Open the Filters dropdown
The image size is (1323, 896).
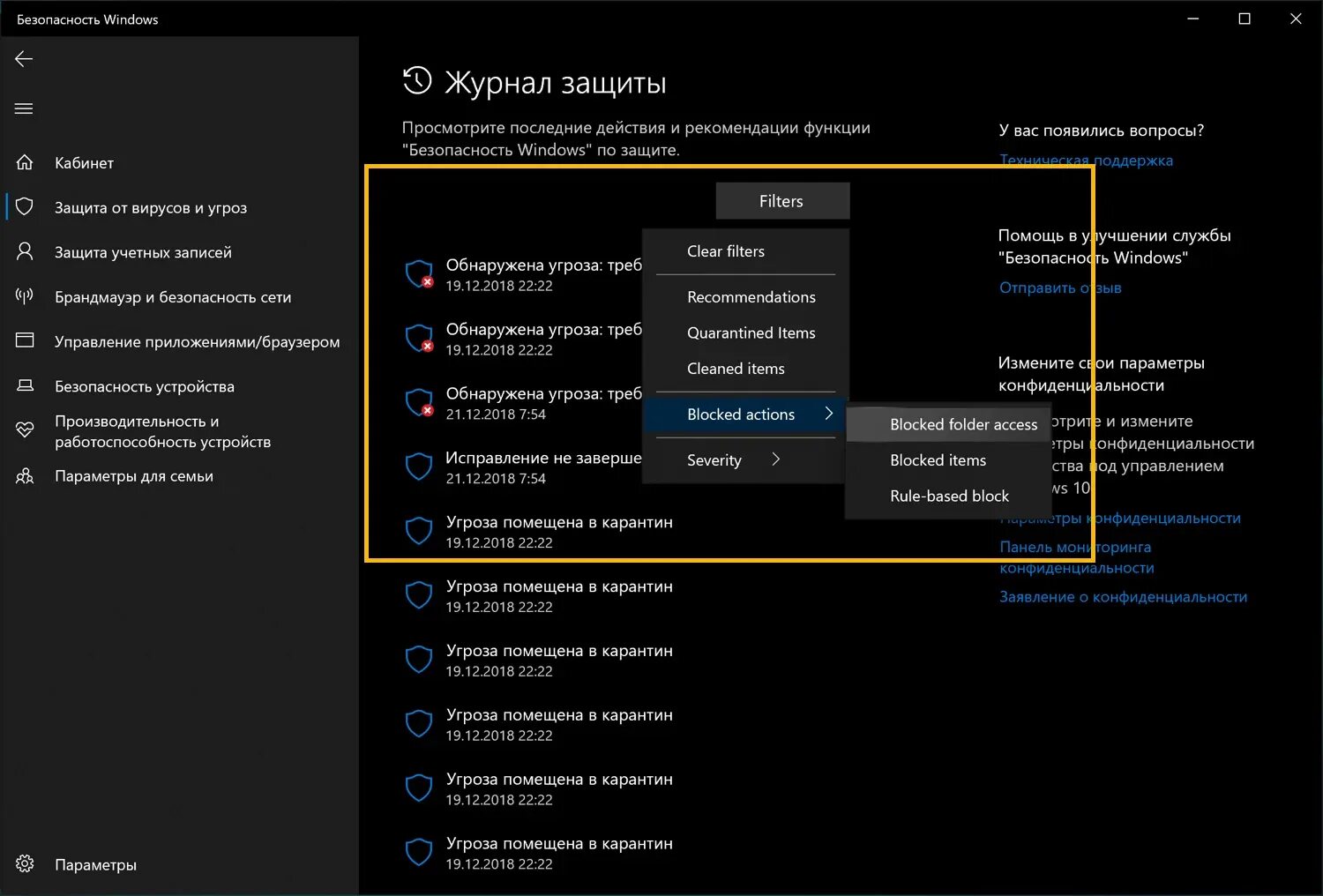[x=781, y=200]
